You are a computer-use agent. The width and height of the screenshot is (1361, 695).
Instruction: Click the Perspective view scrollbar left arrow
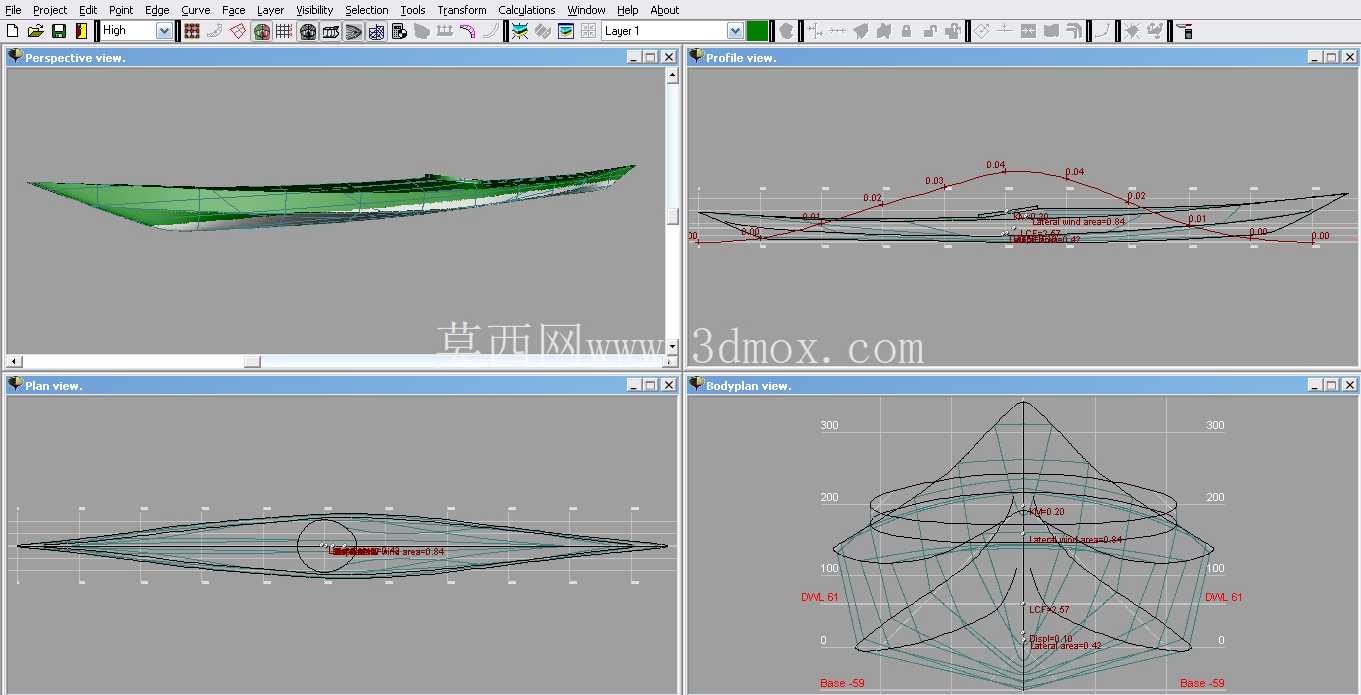[x=13, y=361]
